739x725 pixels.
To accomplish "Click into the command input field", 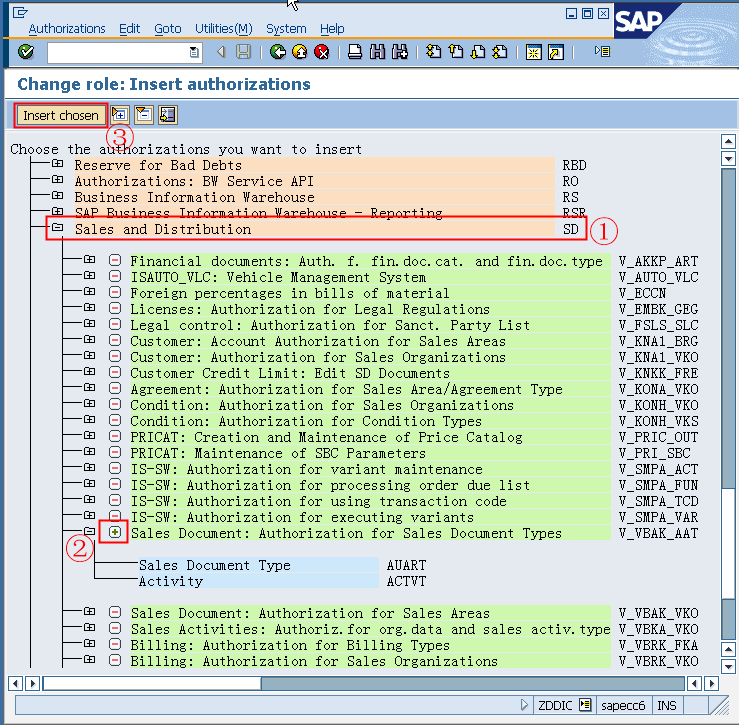I will (118, 52).
